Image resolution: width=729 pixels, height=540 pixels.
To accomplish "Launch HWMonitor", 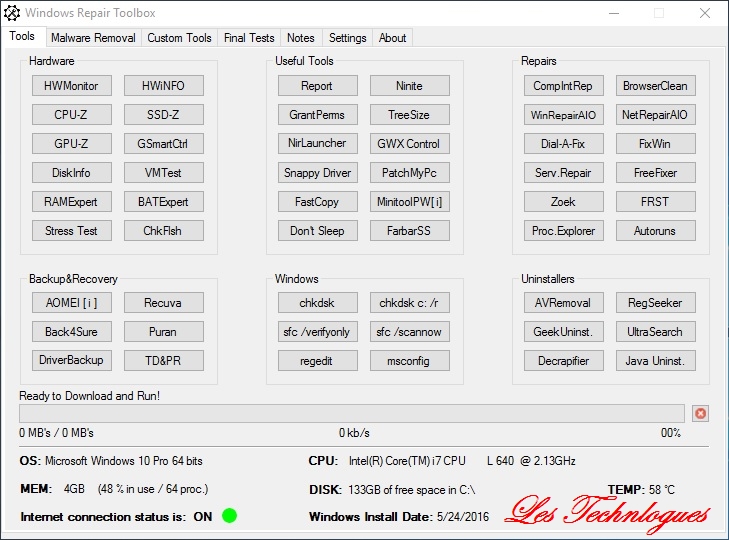I will [72, 86].
